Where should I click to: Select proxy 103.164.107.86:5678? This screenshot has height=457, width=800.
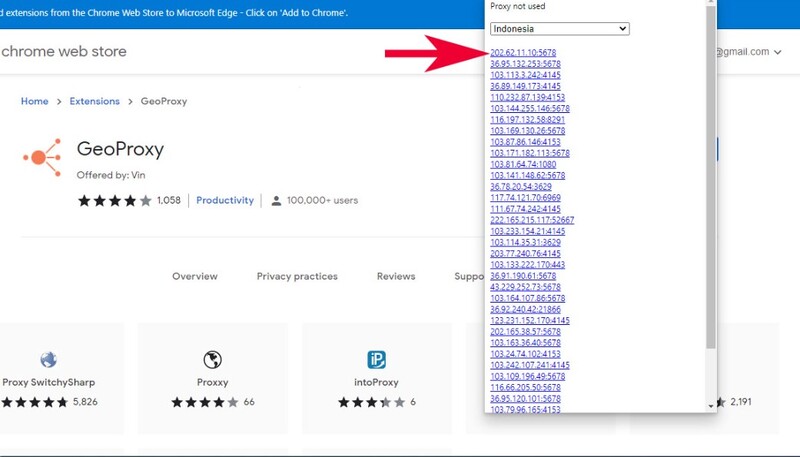coord(528,298)
